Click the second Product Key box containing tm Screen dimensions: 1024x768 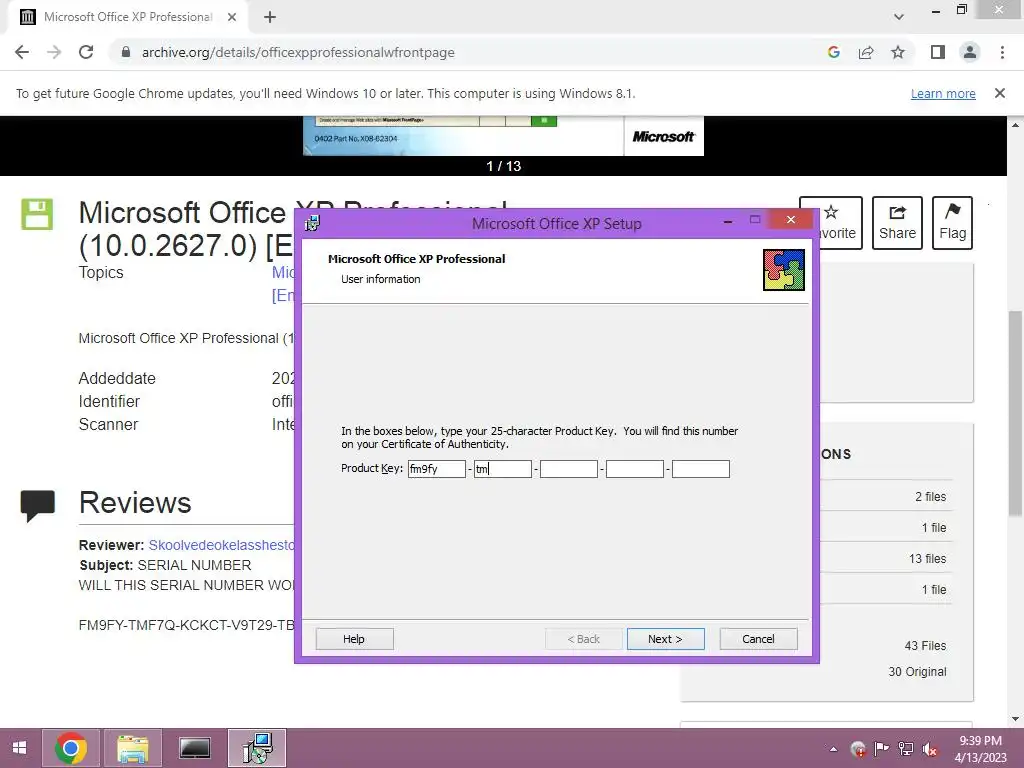[x=503, y=469]
